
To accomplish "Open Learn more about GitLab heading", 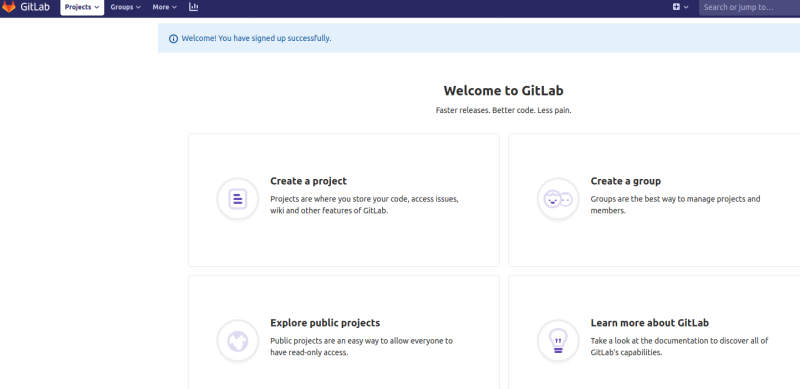I will [x=649, y=323].
